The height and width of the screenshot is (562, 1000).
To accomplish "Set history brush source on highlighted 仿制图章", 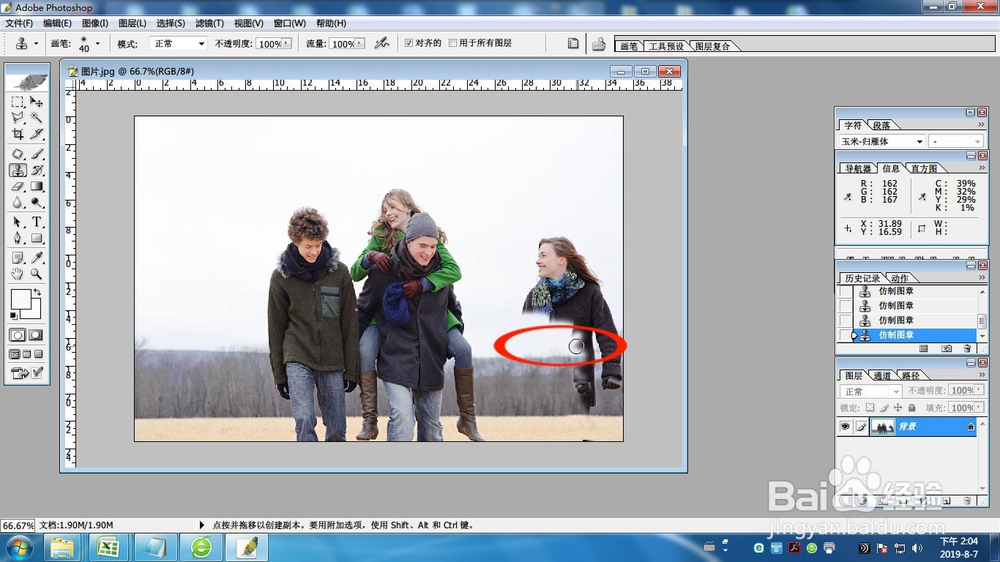I will click(x=845, y=335).
